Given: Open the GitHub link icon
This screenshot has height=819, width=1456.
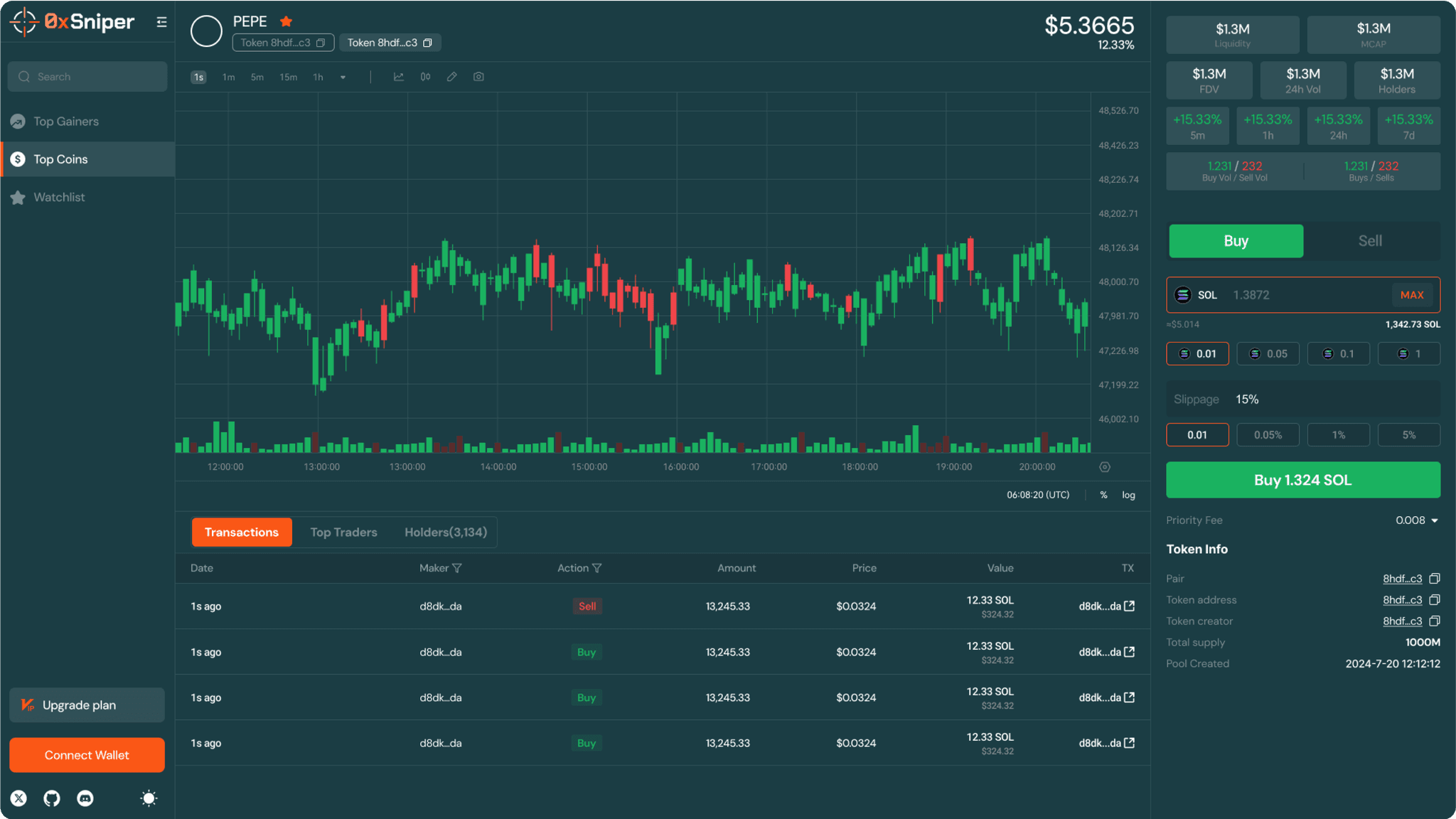Looking at the screenshot, I should click(52, 798).
